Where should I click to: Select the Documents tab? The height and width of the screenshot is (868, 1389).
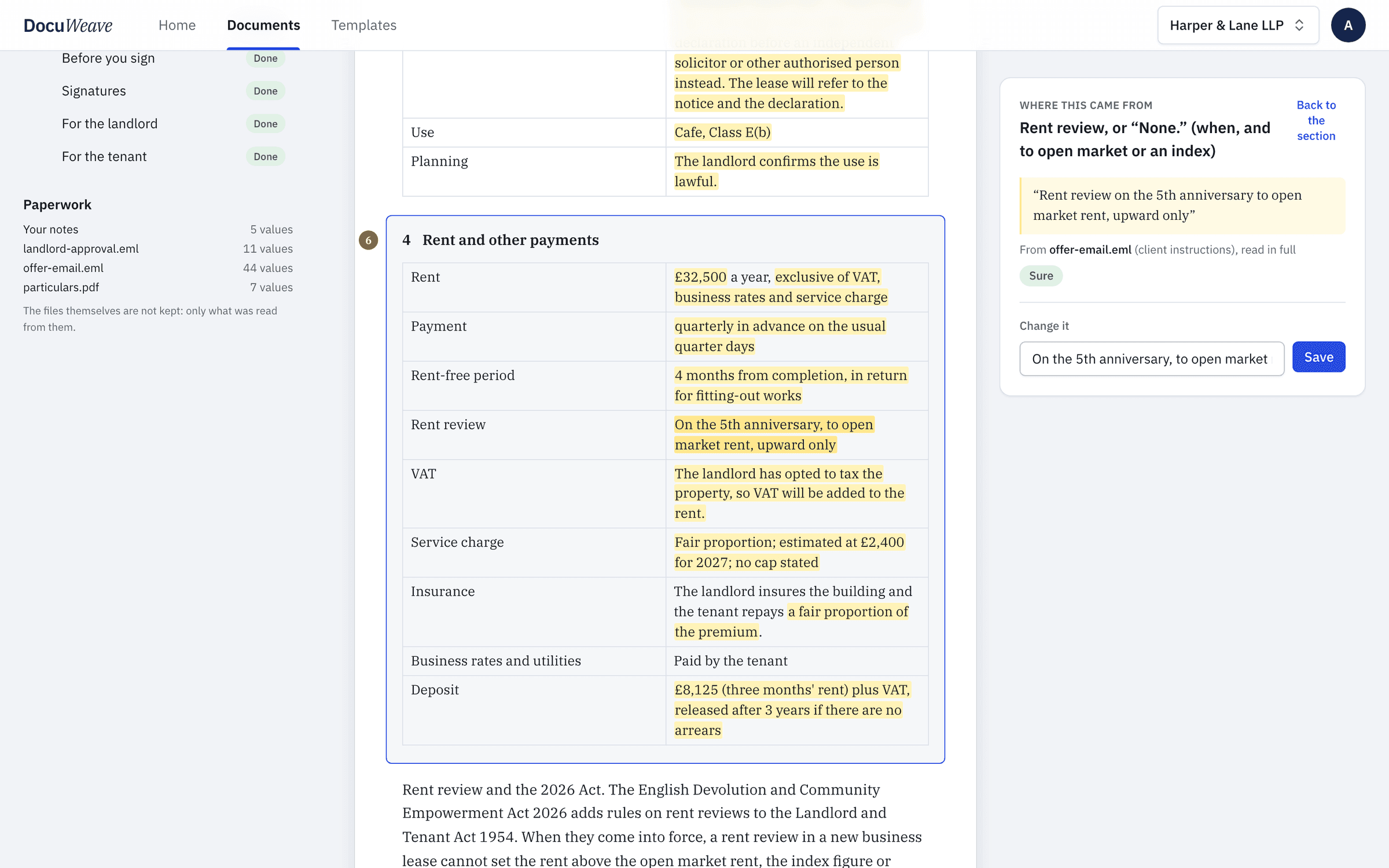[263, 25]
